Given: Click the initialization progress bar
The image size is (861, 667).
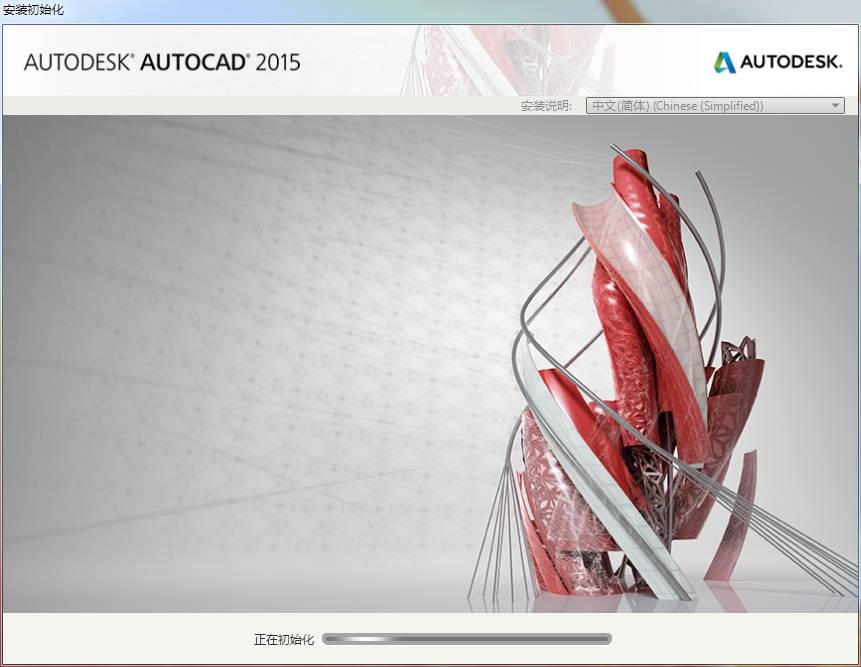Looking at the screenshot, I should tap(470, 637).
